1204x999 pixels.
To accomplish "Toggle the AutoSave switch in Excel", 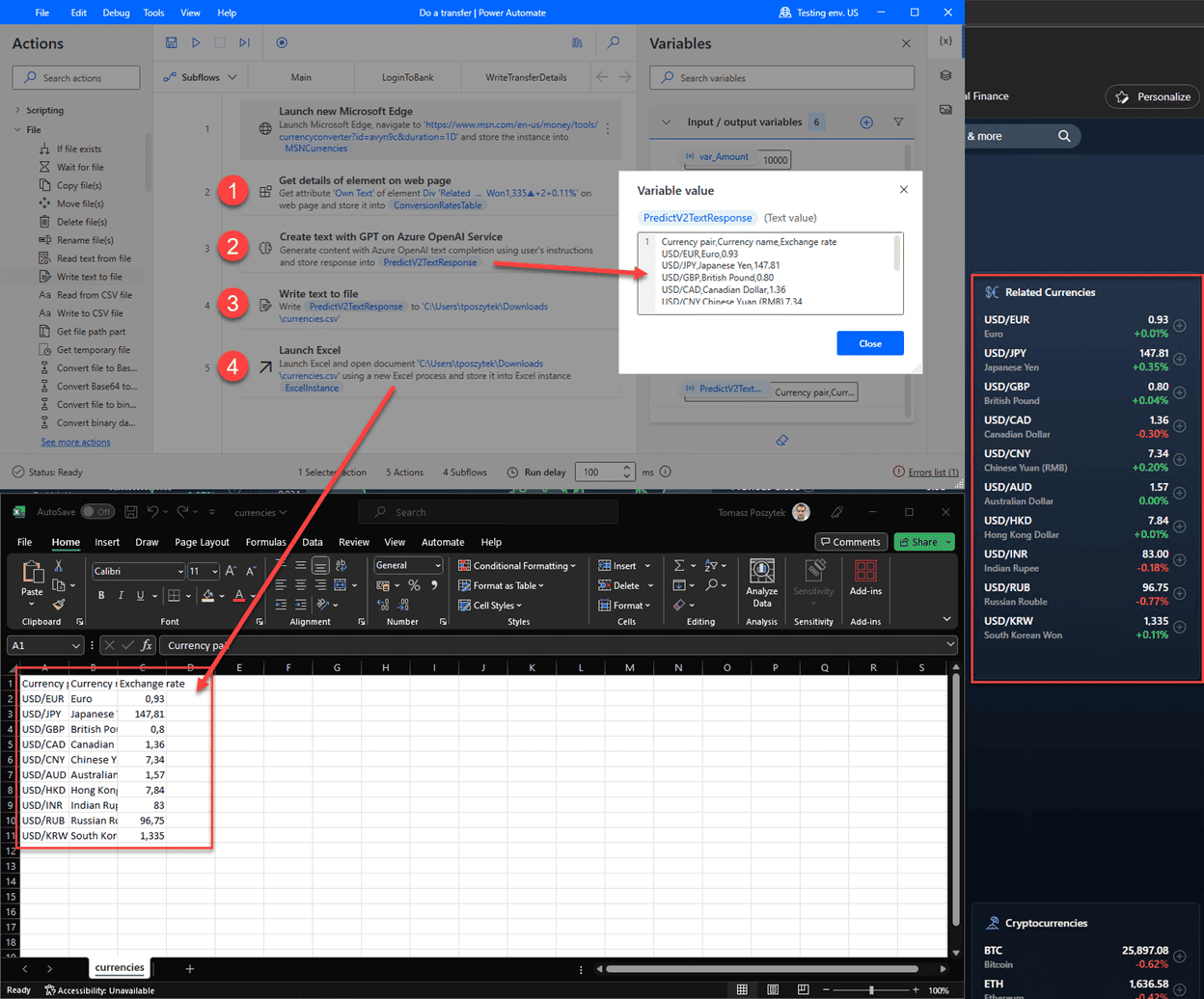I will click(97, 512).
